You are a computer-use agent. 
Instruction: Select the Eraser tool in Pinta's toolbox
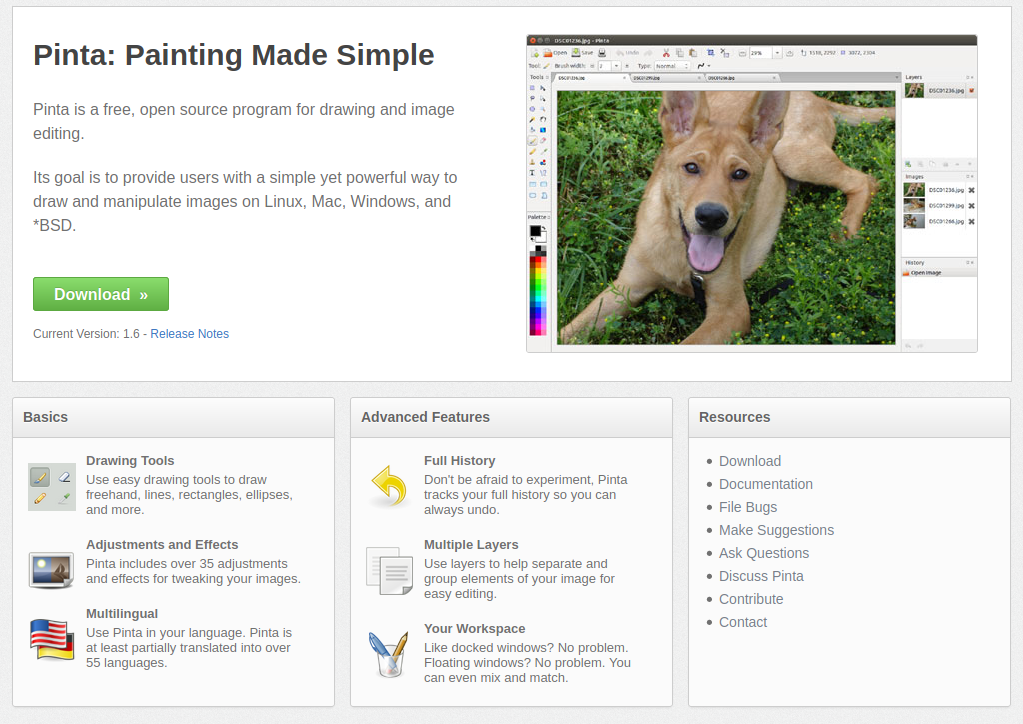tap(543, 140)
